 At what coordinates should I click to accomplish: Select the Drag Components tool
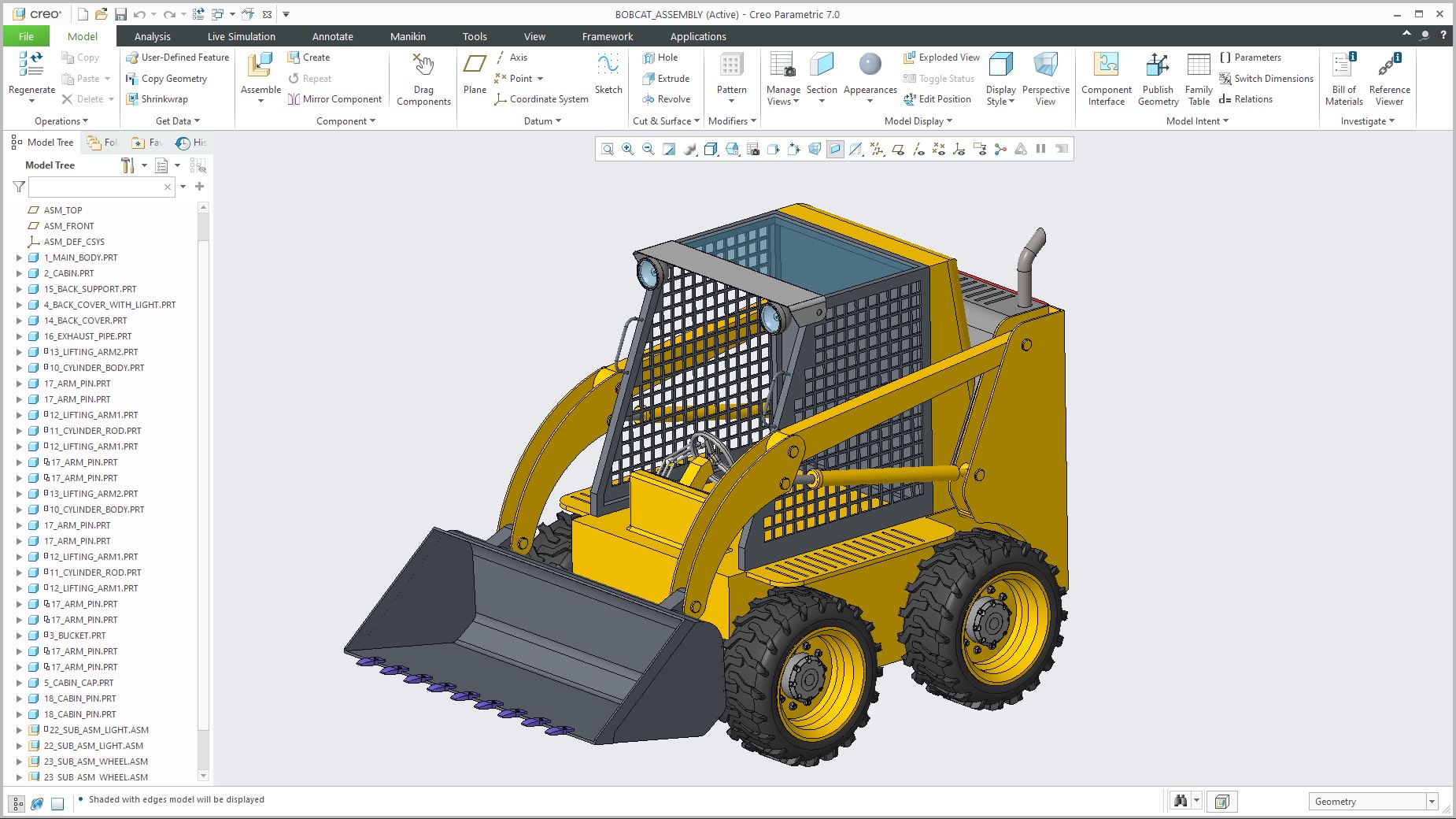[x=423, y=79]
